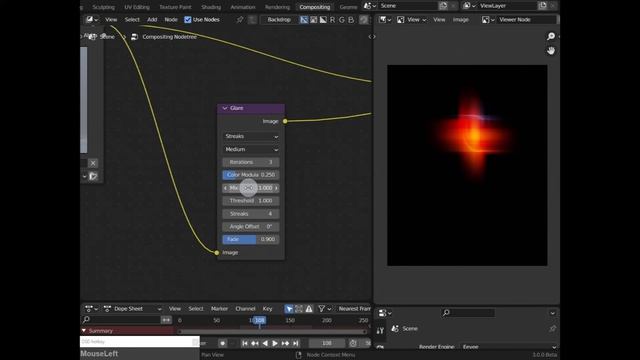The width and height of the screenshot is (640, 360).
Task: Click the preview range clock icon
Action: 353,343
